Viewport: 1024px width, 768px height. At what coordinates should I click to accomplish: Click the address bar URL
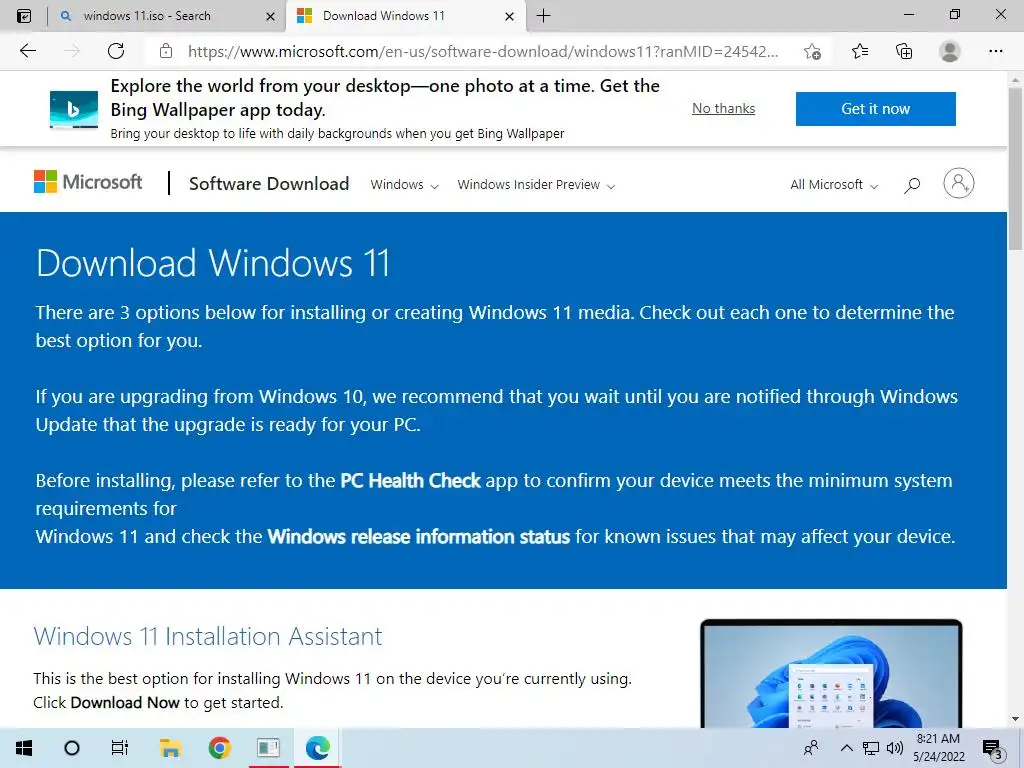[483, 52]
